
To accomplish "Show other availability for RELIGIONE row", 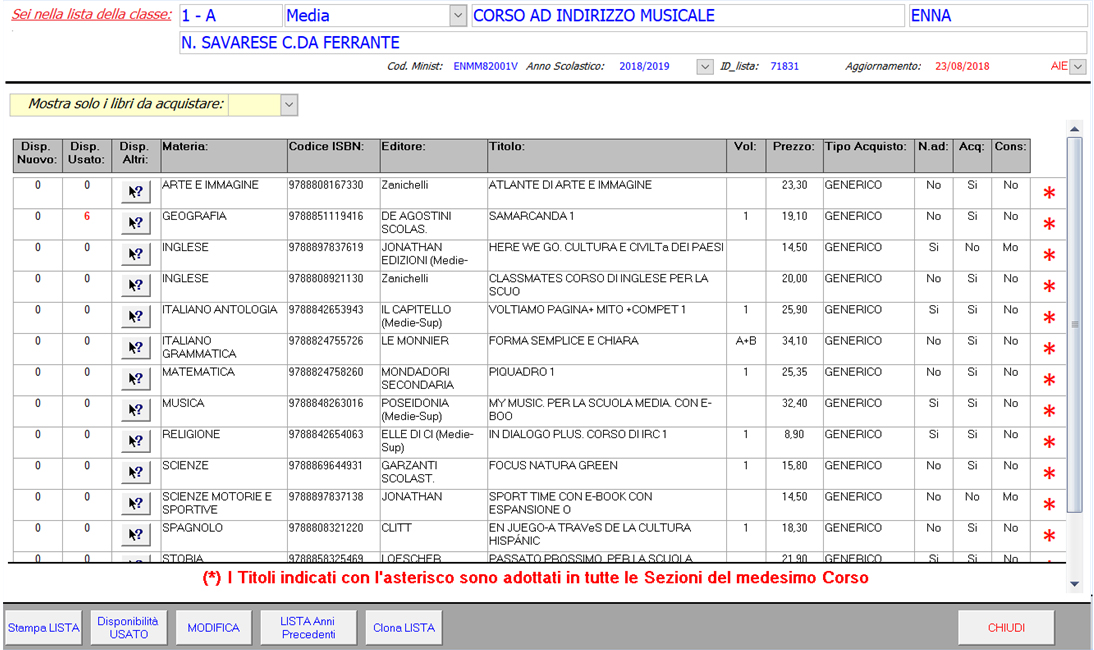I will [x=136, y=441].
